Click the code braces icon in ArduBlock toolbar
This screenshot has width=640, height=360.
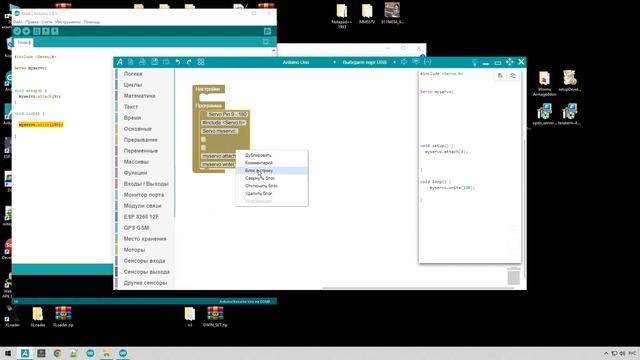[427, 62]
